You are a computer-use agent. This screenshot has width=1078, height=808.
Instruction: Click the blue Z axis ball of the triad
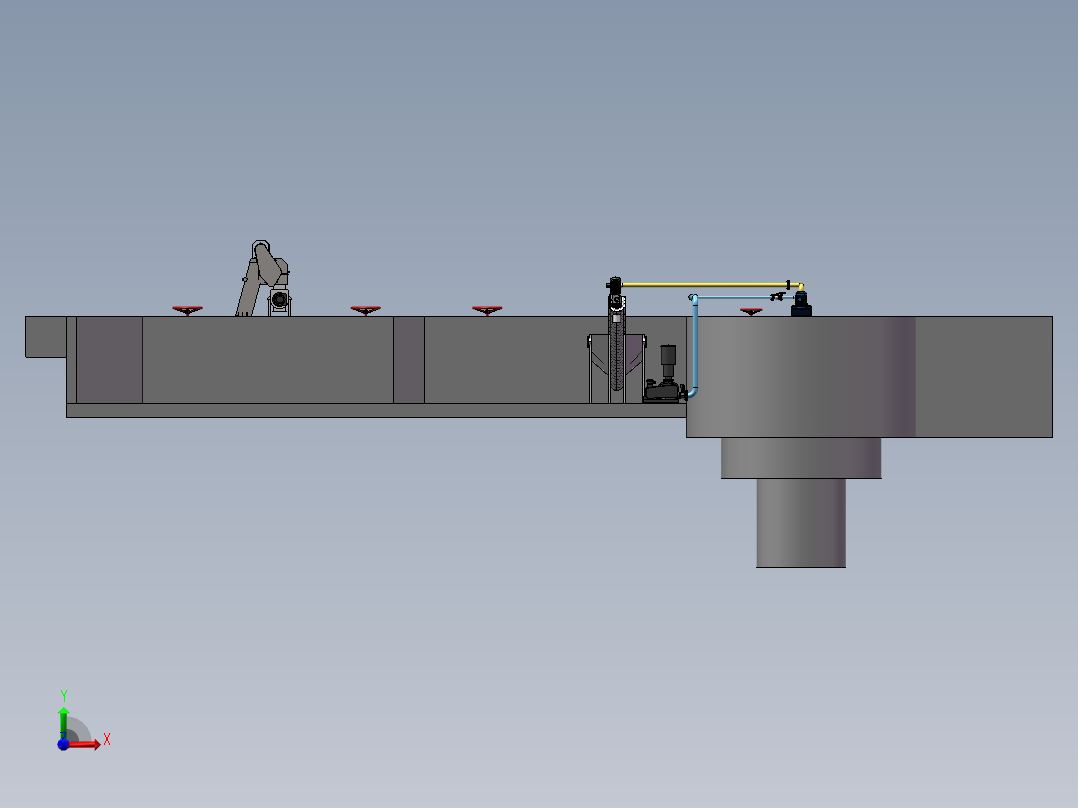click(x=63, y=744)
